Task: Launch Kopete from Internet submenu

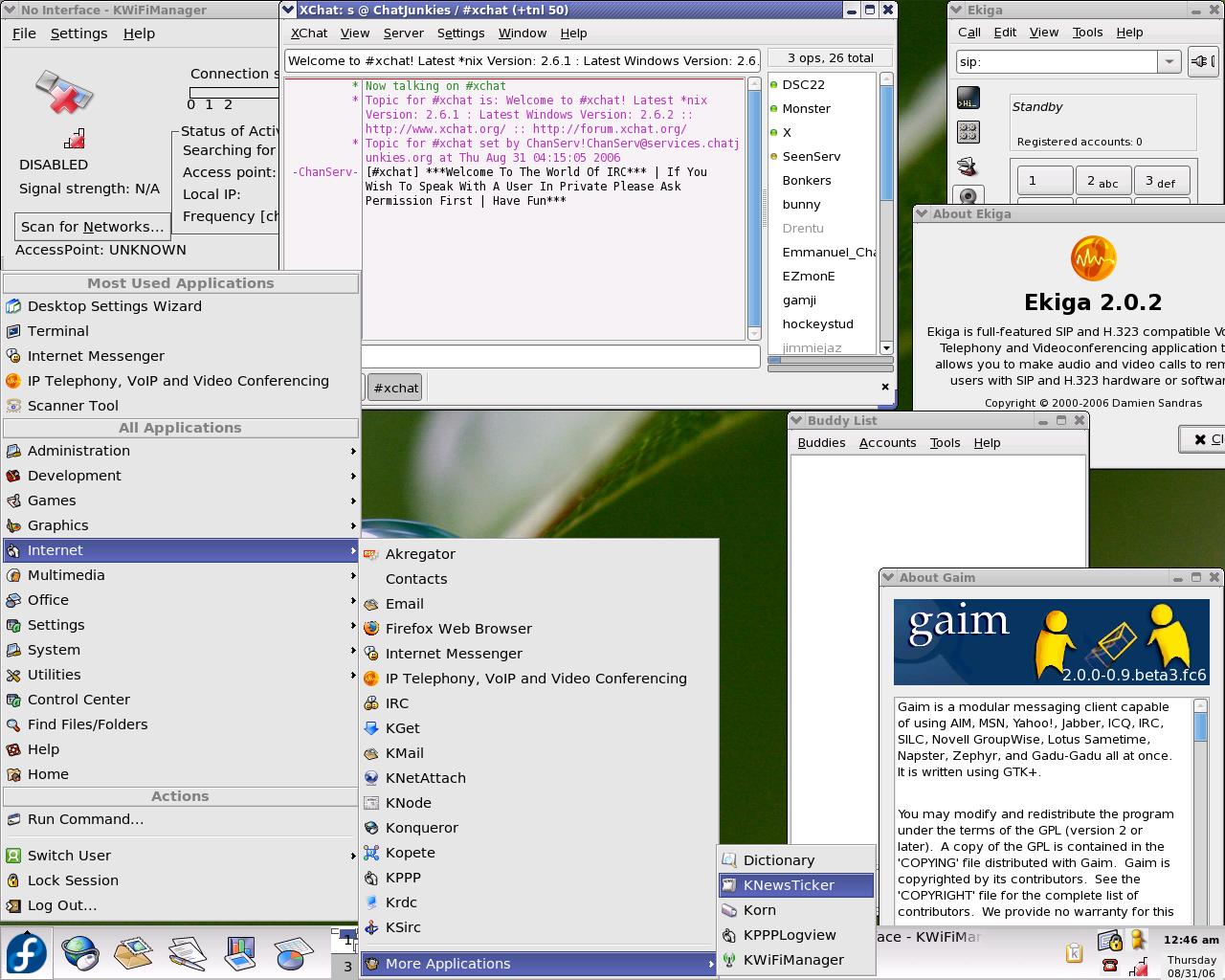Action: 539,853
